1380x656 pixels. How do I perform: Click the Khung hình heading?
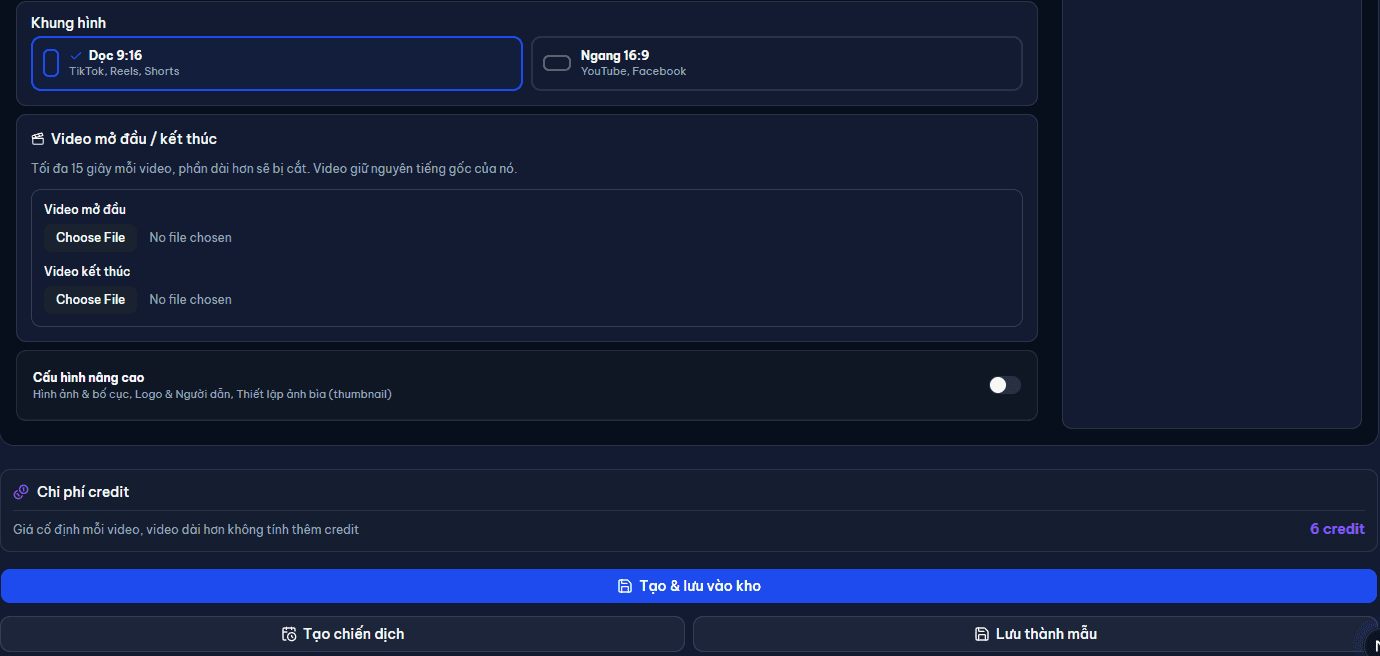pyautogui.click(x=68, y=22)
